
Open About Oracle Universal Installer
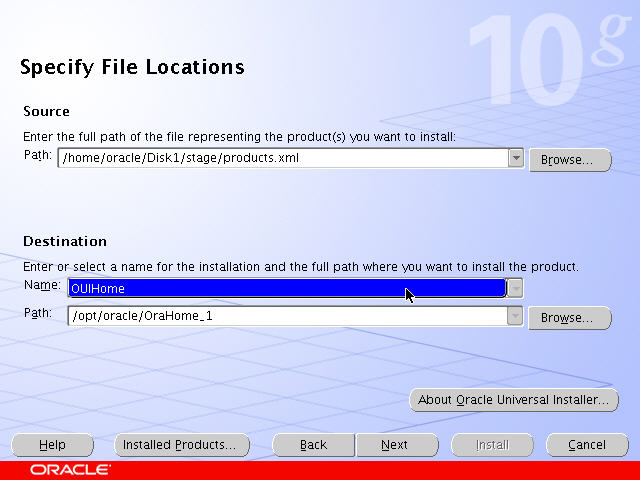tap(513, 400)
